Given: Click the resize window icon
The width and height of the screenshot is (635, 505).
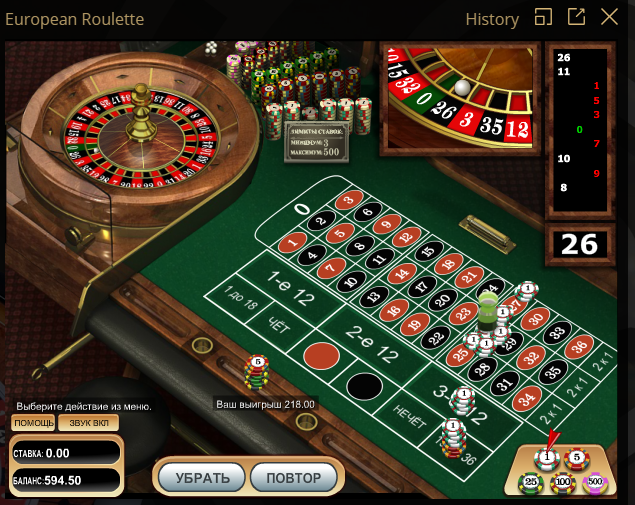Looking at the screenshot, I should pyautogui.click(x=543, y=17).
